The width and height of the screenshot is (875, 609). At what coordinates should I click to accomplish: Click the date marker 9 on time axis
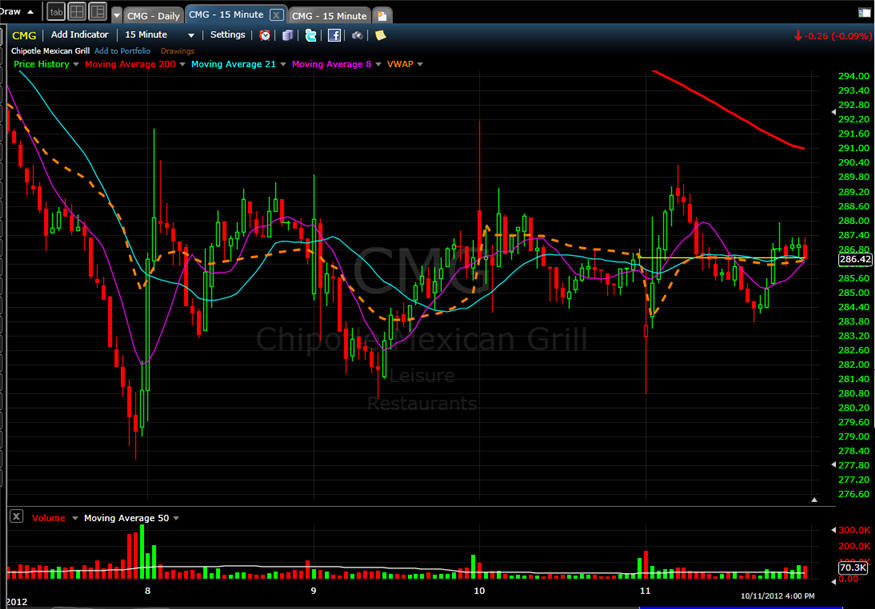(313, 591)
